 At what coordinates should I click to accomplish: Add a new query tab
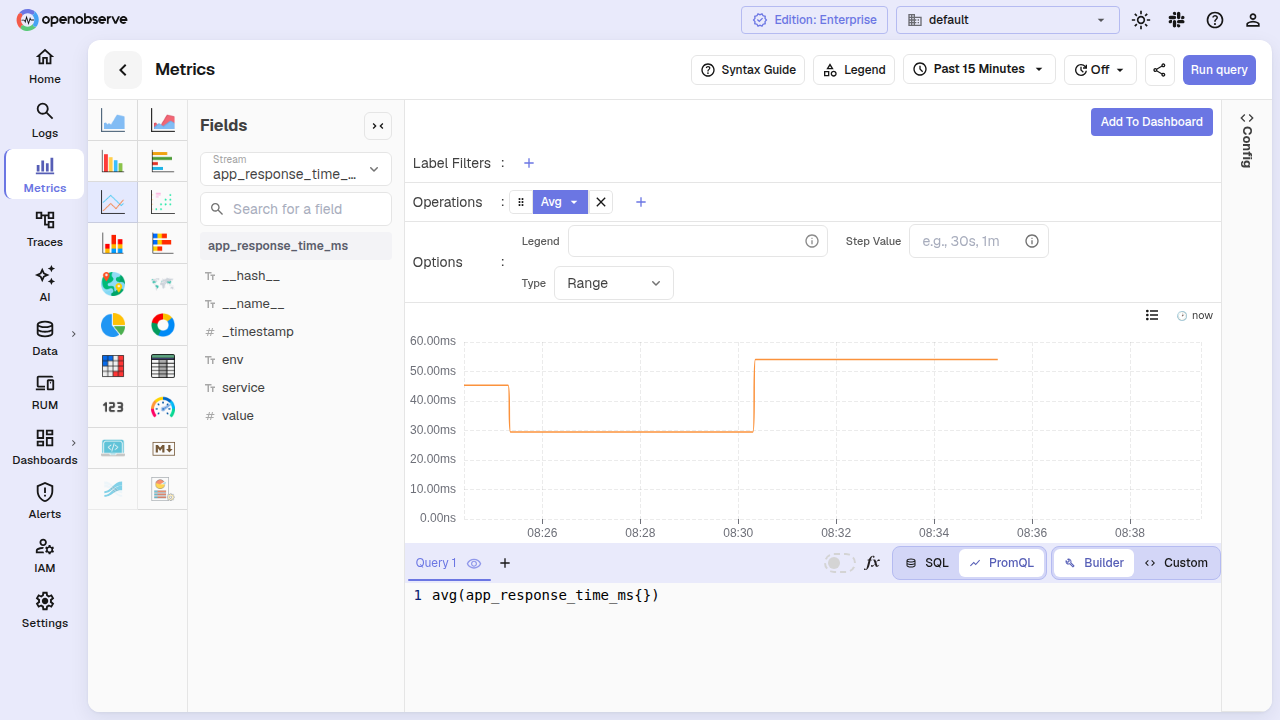tap(505, 563)
